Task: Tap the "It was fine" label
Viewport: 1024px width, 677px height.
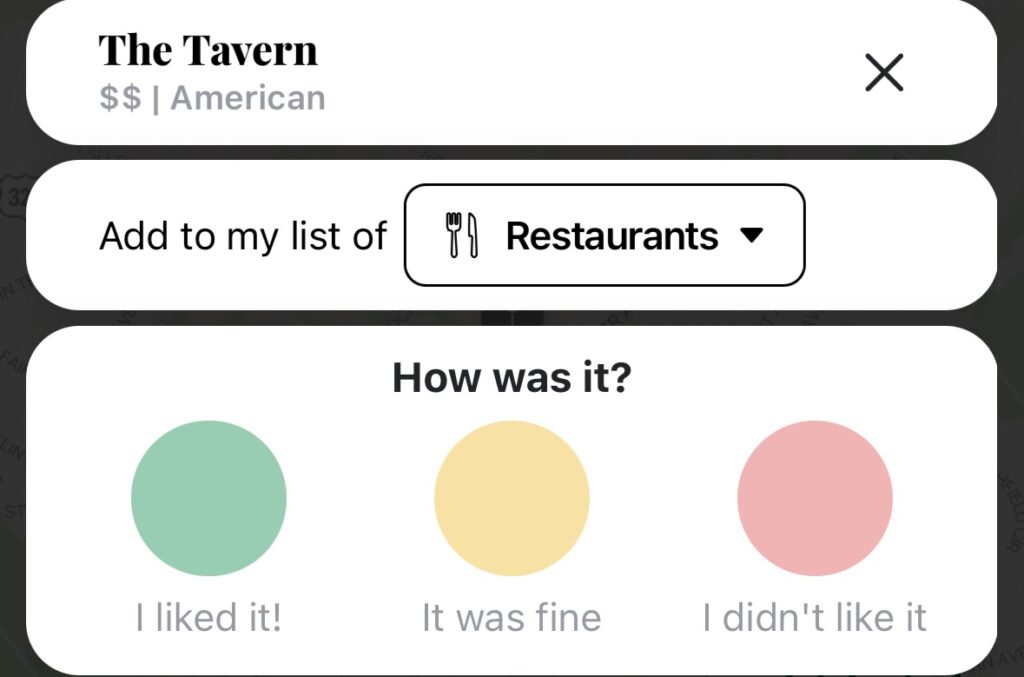Action: (512, 617)
